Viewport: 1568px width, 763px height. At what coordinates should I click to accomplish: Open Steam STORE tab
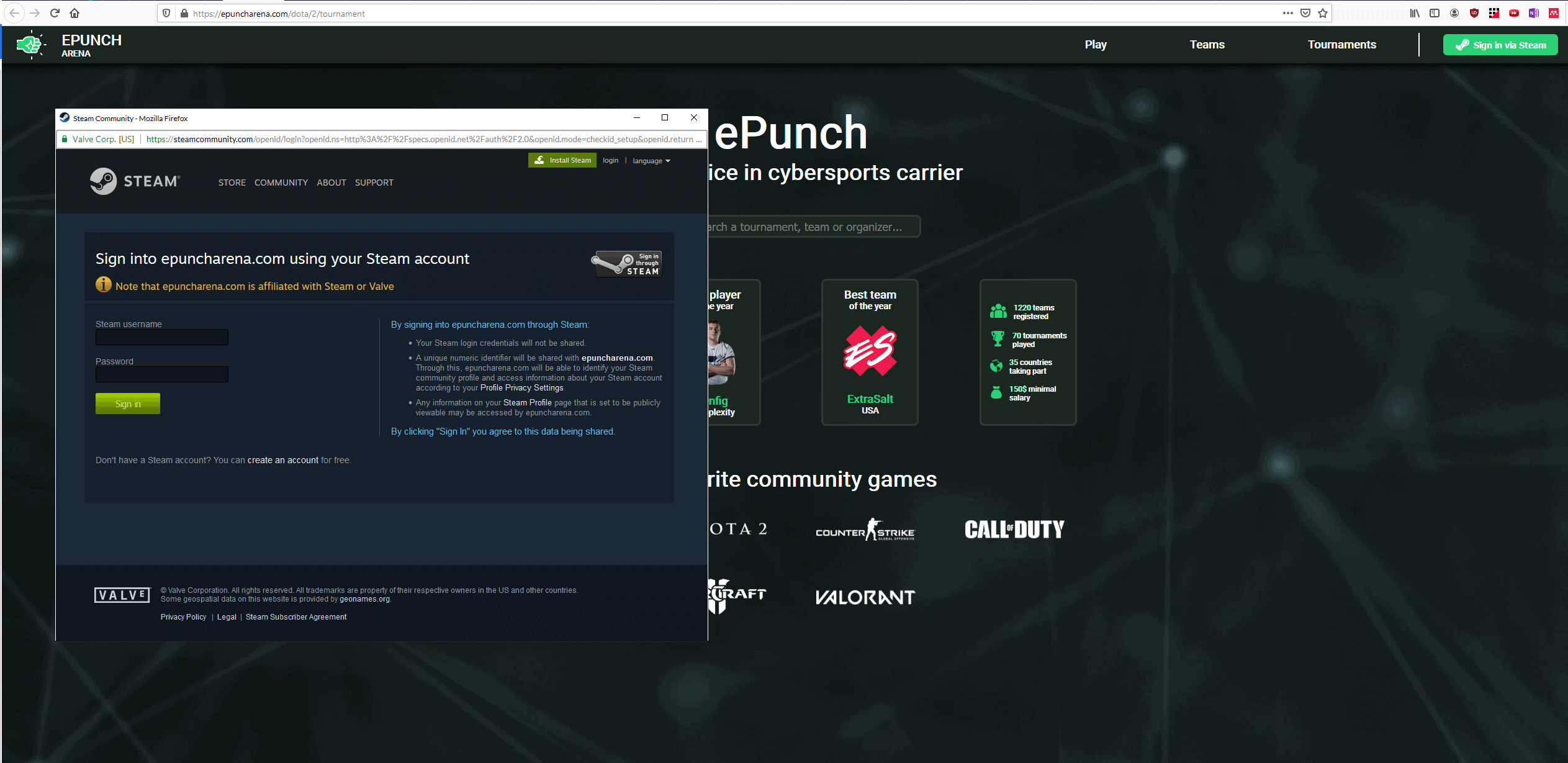(232, 183)
